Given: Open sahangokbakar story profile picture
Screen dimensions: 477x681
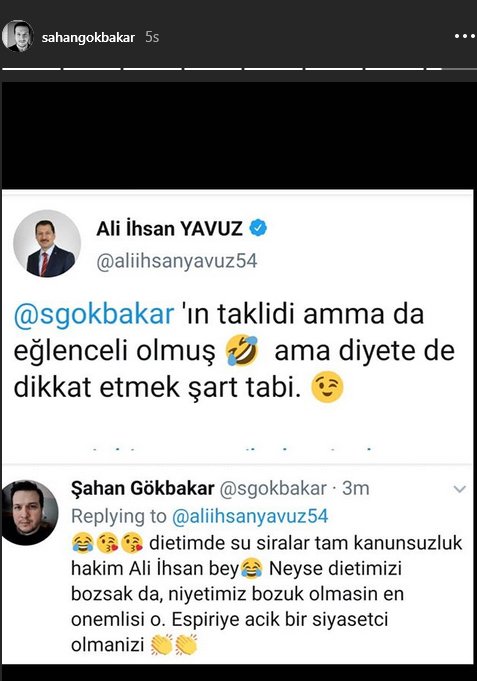Looking at the screenshot, I should (x=17, y=36).
